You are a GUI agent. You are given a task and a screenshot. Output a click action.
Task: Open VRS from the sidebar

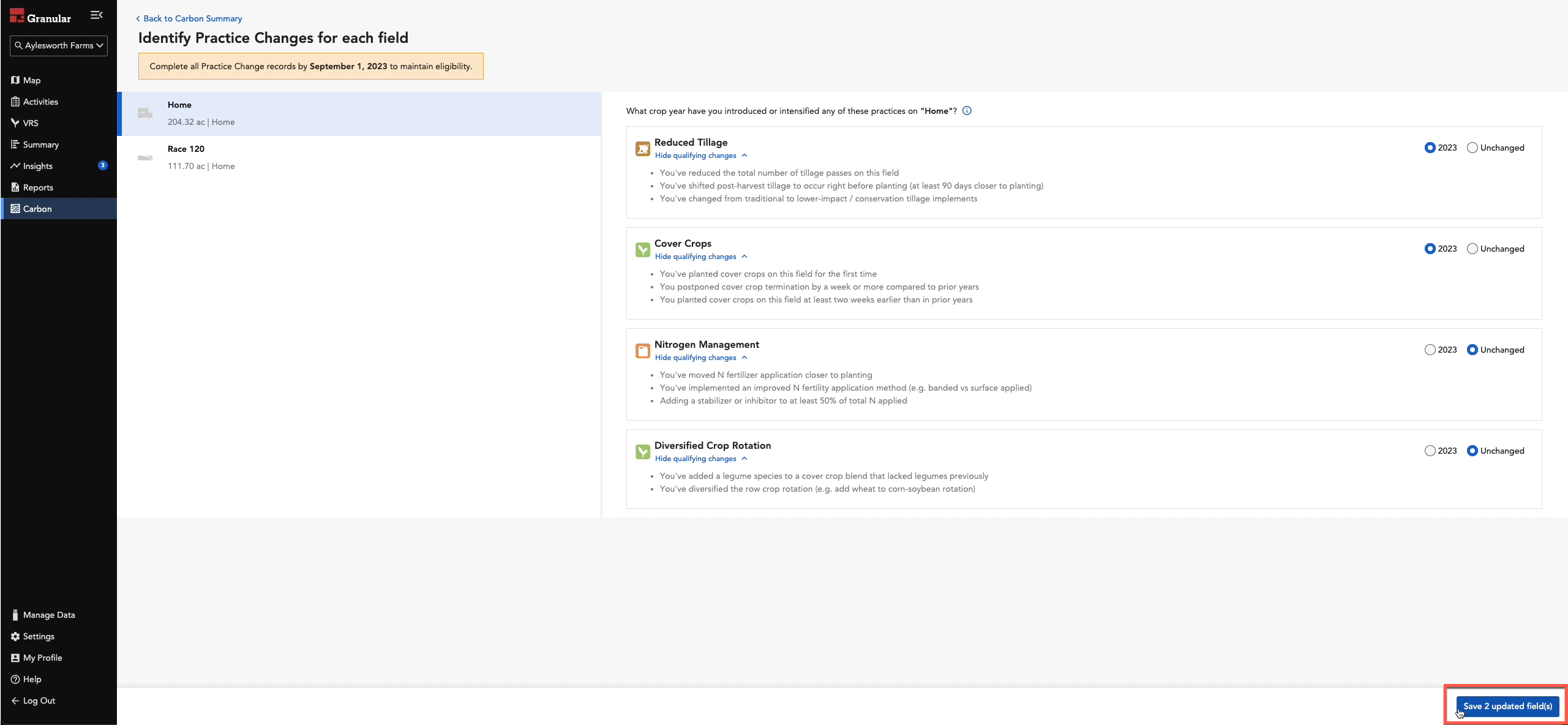30,123
